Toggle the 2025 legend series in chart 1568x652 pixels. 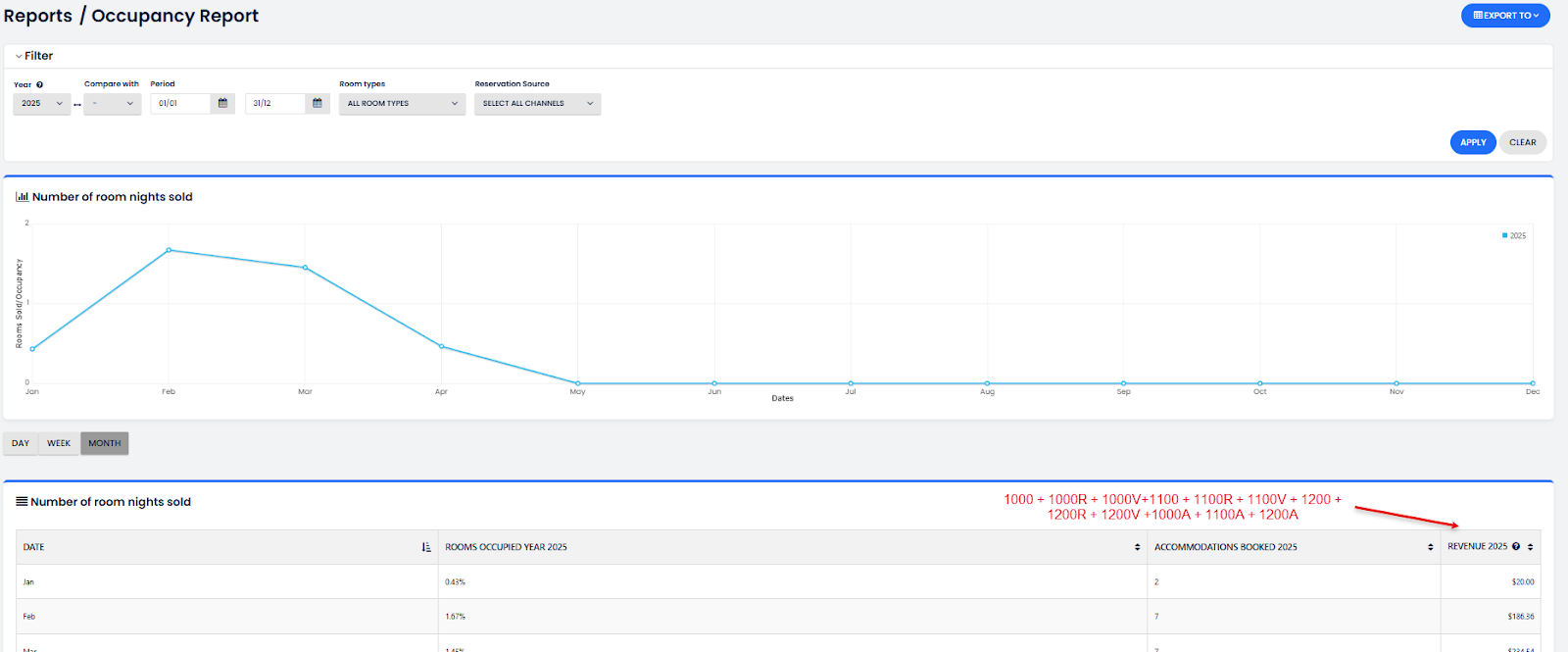tap(1514, 235)
